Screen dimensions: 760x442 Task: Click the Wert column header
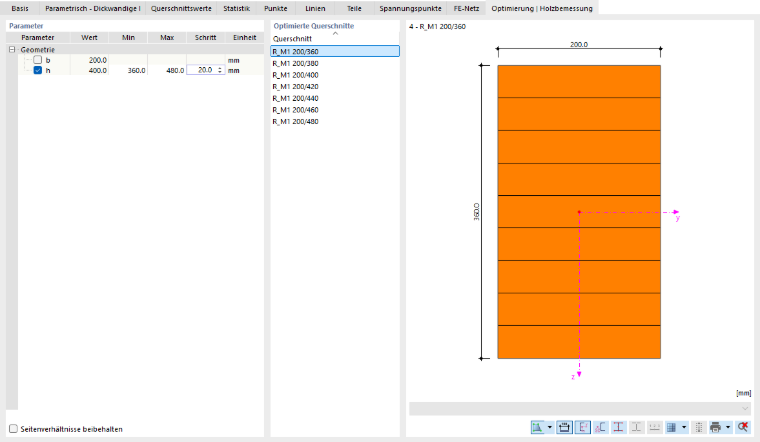point(90,37)
